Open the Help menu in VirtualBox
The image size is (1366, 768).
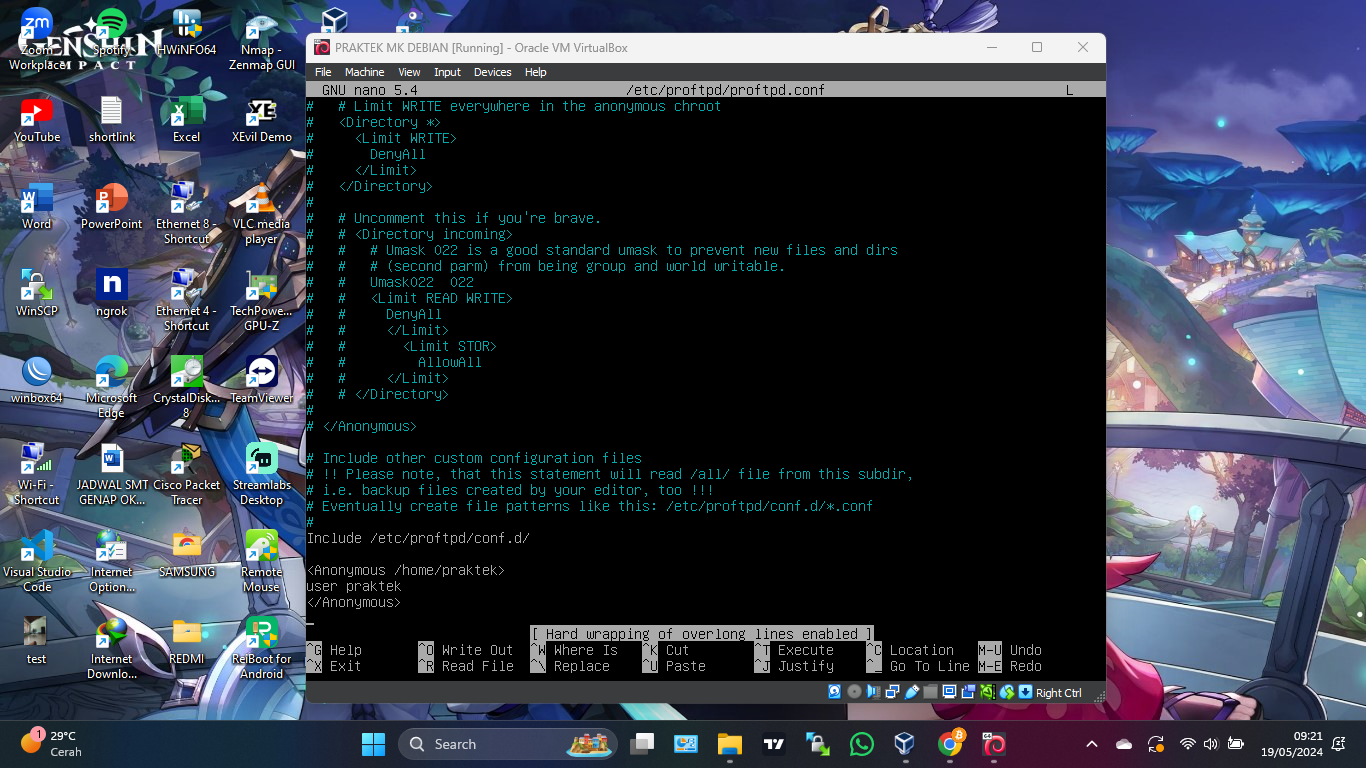pyautogui.click(x=536, y=72)
